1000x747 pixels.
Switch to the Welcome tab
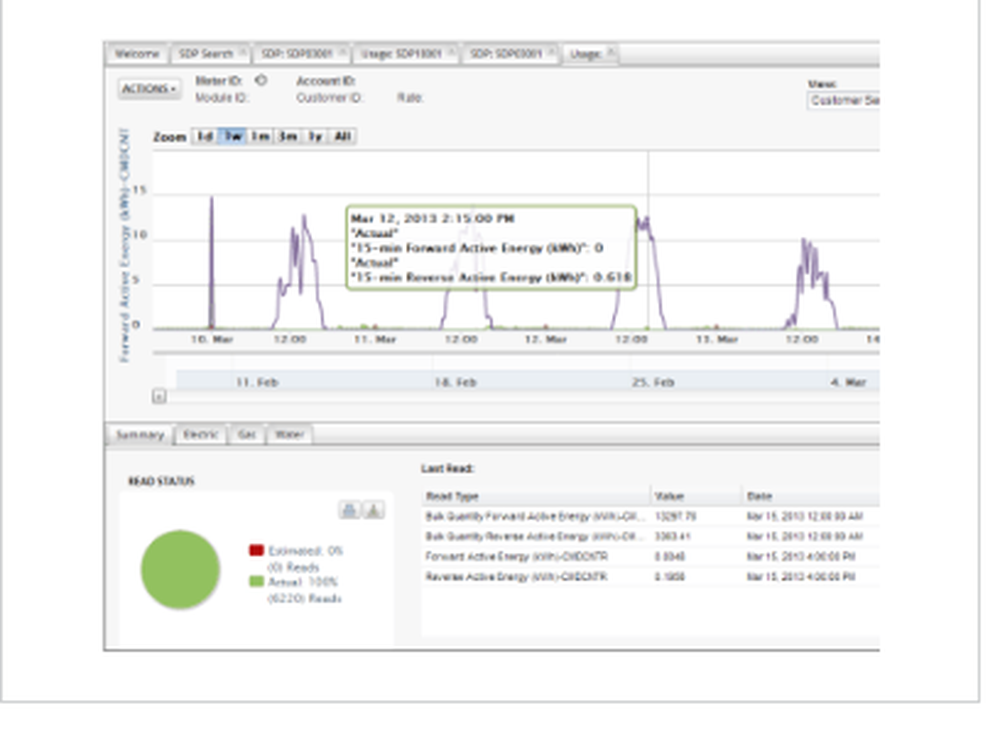pos(137,54)
